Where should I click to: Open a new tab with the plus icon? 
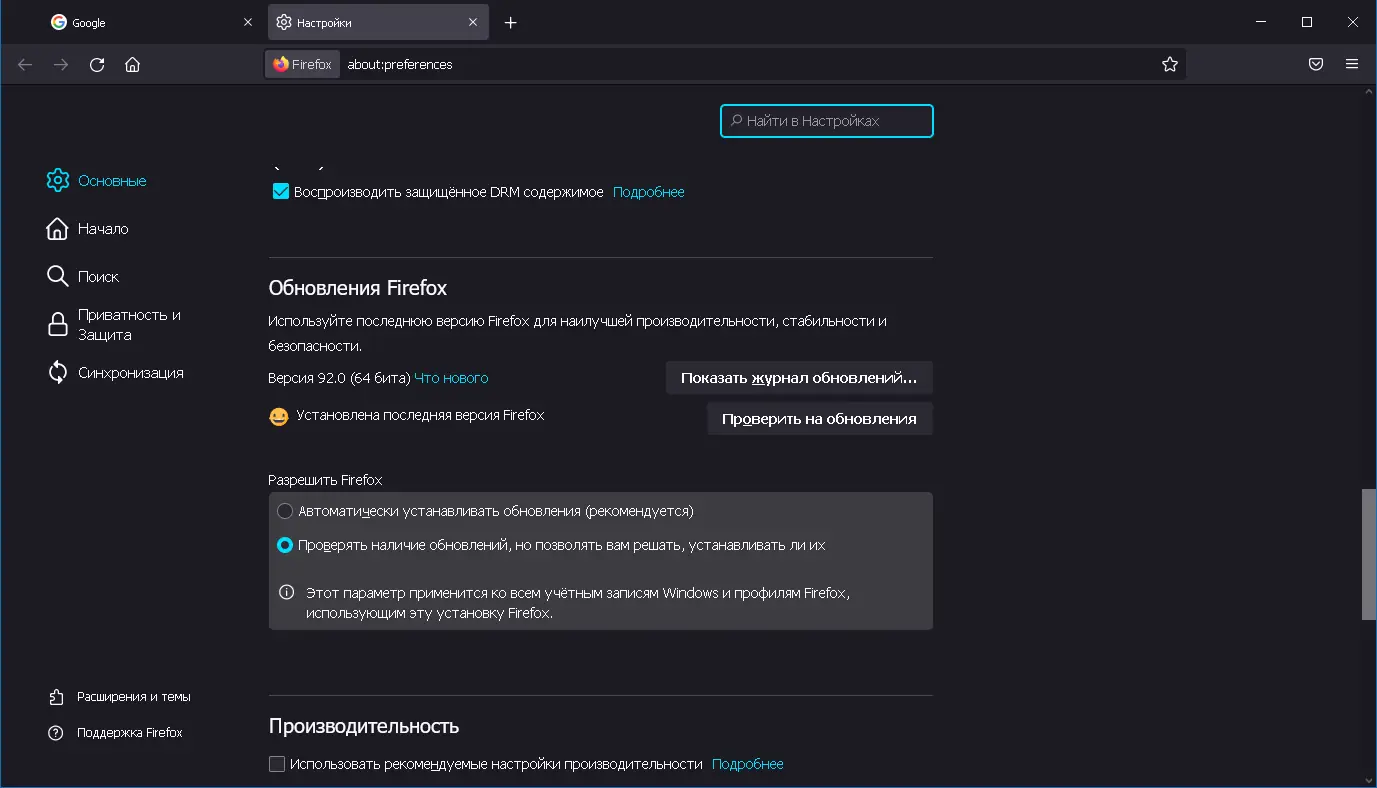pyautogui.click(x=511, y=23)
